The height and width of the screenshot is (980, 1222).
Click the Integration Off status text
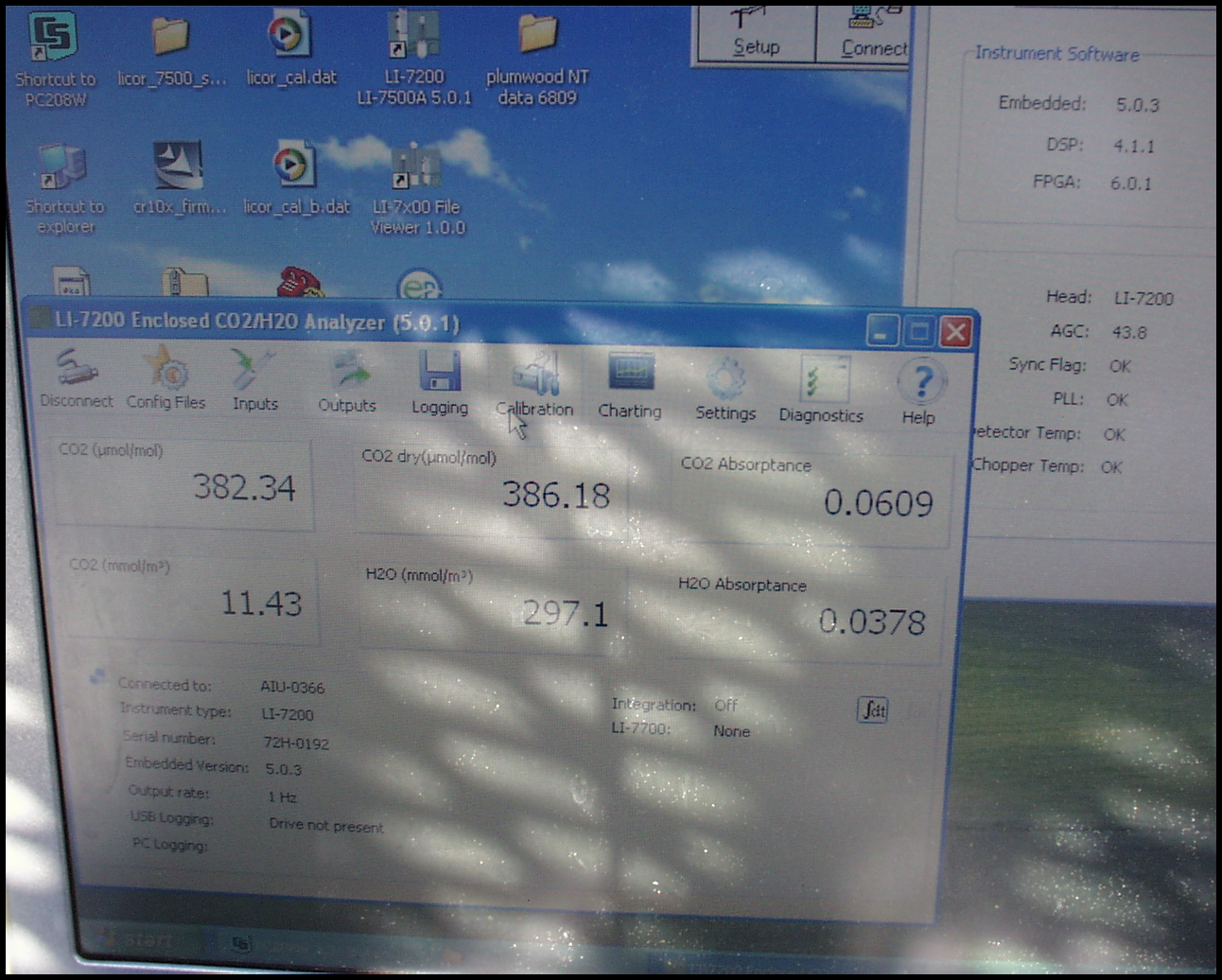726,705
